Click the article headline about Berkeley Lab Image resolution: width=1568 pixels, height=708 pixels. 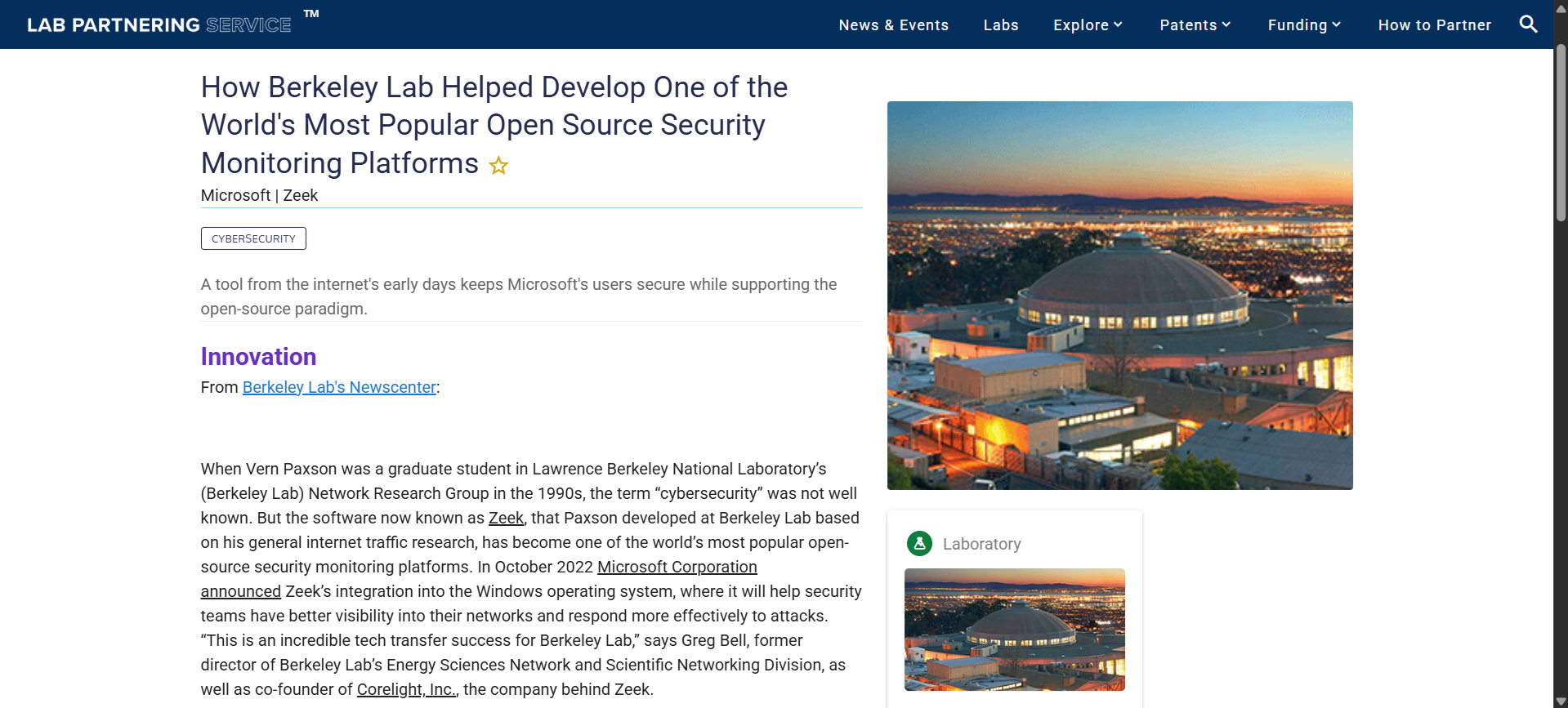[x=494, y=125]
